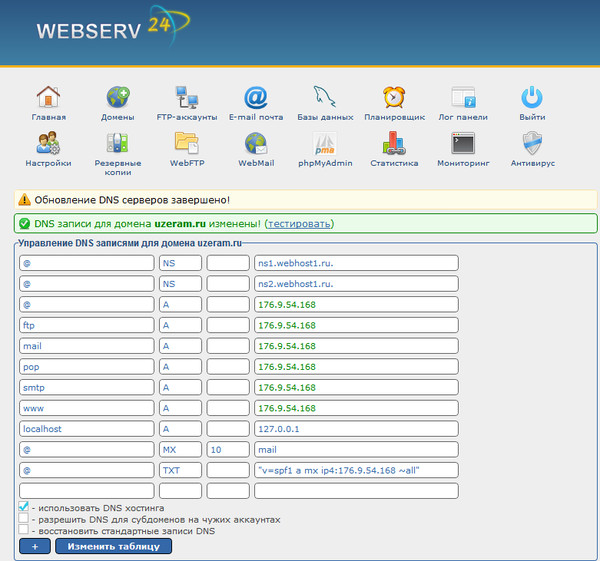600x561 pixels.
Task: Click the MX value field 'mail'
Action: pyautogui.click(x=356, y=449)
